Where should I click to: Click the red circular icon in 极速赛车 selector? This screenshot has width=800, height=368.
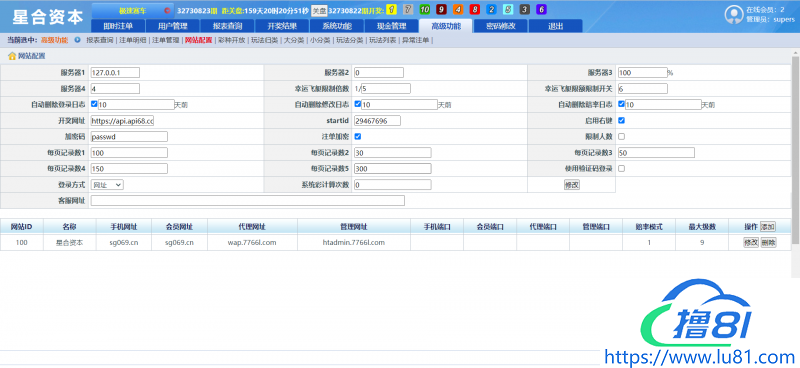(x=167, y=10)
